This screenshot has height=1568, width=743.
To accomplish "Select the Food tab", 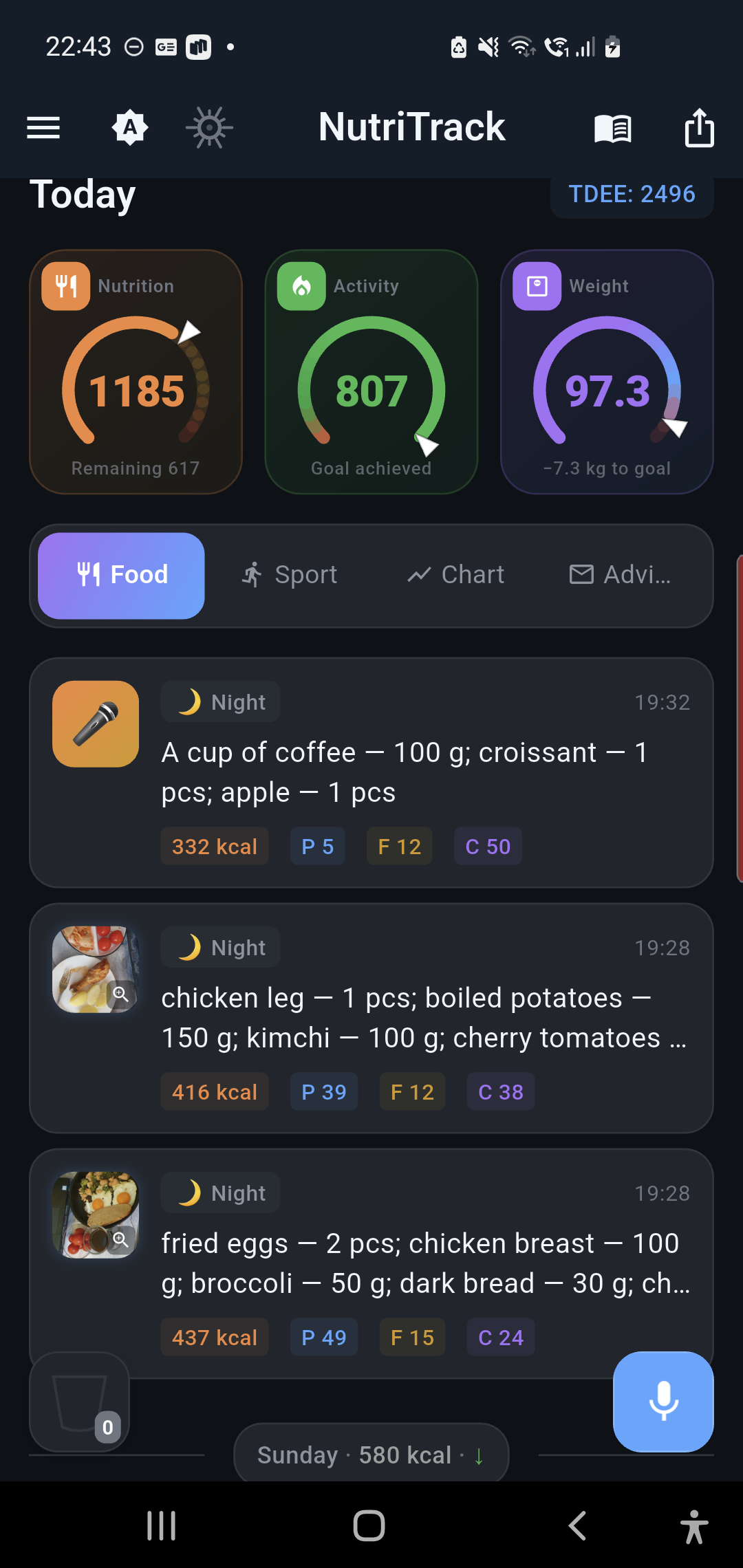I will coord(121,575).
